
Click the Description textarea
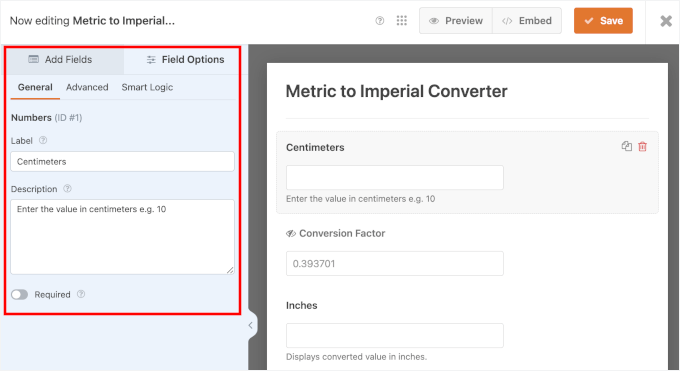tap(122, 237)
